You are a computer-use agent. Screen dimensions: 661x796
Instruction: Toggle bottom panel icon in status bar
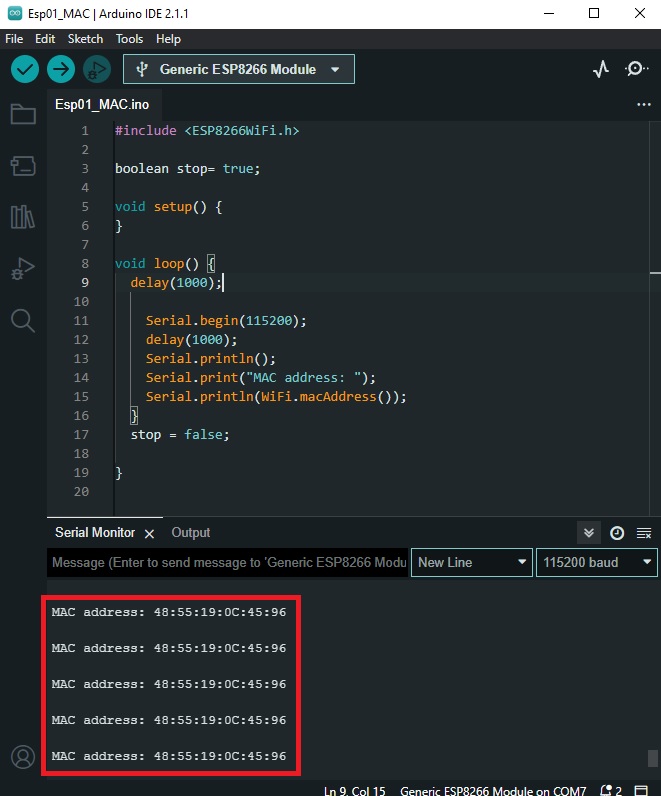642,790
